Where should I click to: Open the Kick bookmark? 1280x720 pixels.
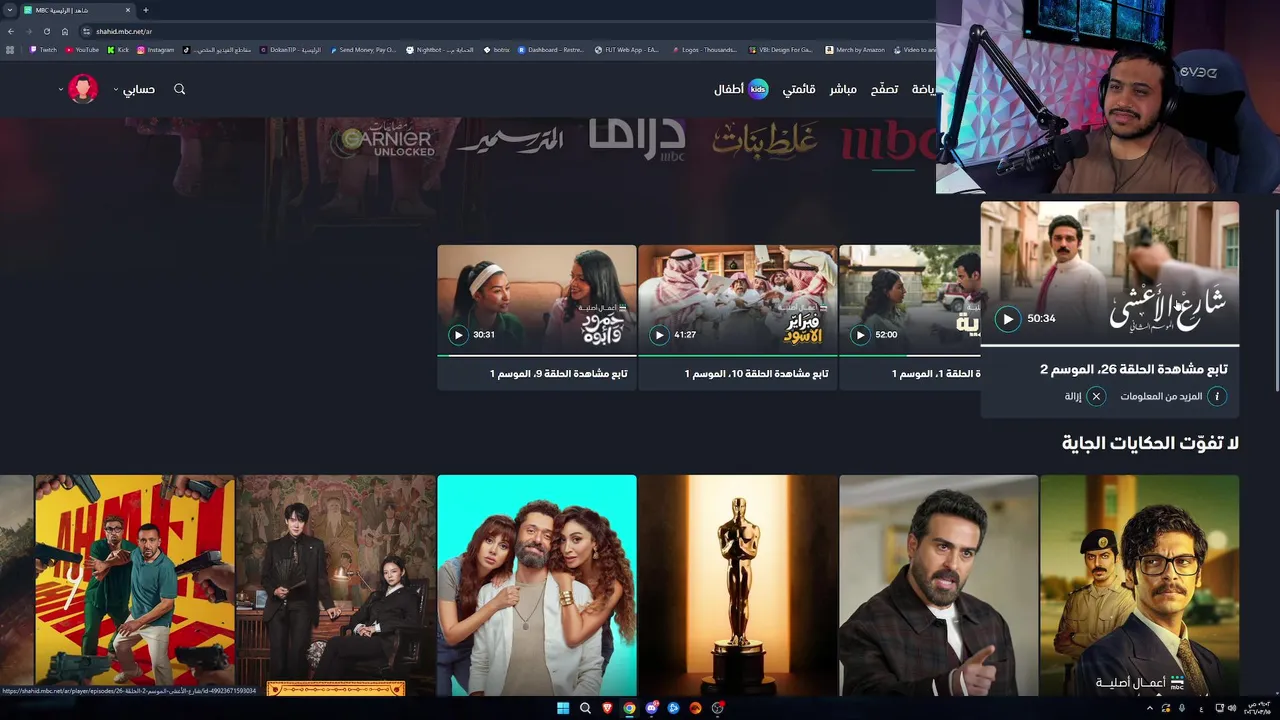tap(118, 49)
